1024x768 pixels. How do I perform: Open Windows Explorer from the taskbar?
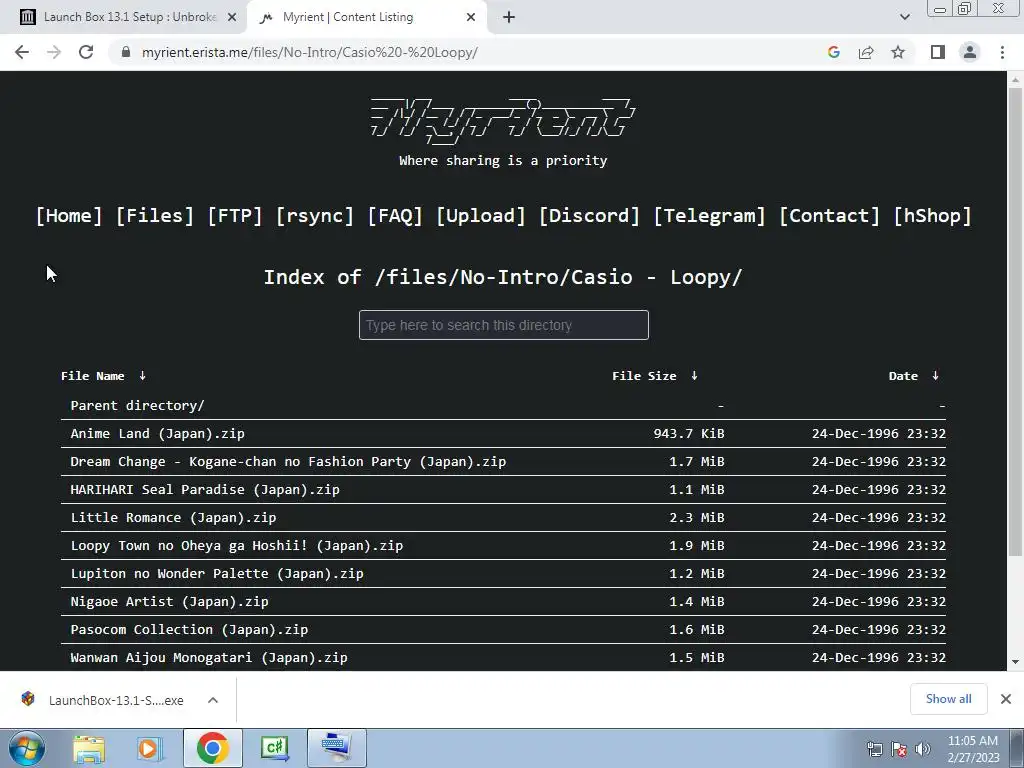pos(89,748)
